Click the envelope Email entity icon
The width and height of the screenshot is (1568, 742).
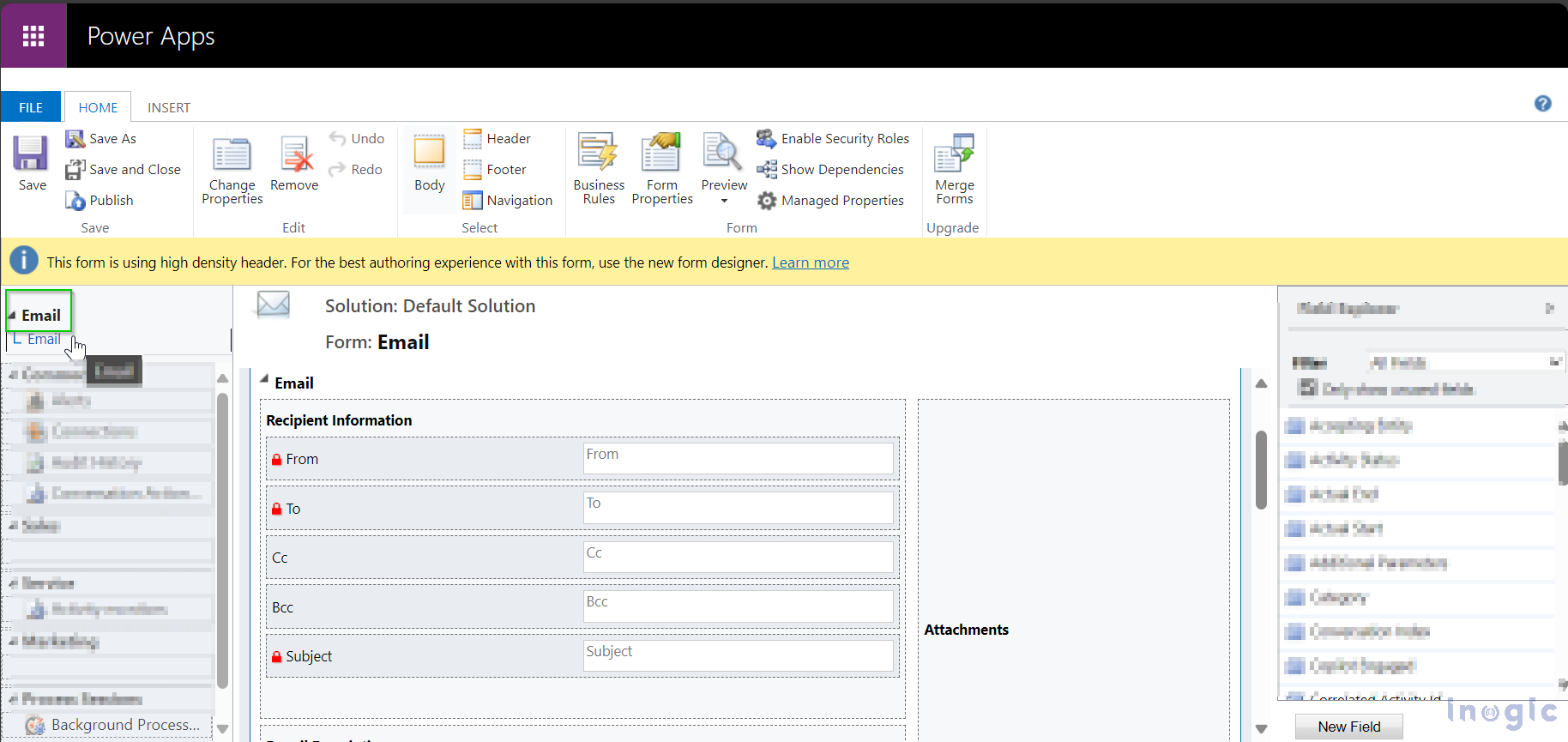click(274, 305)
